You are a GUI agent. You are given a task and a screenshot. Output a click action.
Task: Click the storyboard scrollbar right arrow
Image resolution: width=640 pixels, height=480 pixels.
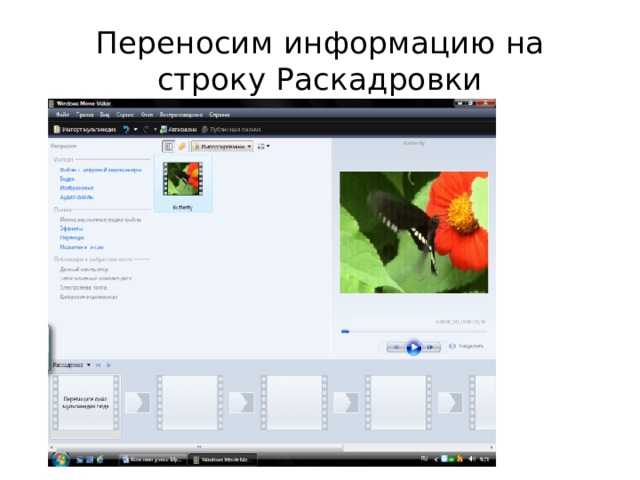(x=491, y=447)
